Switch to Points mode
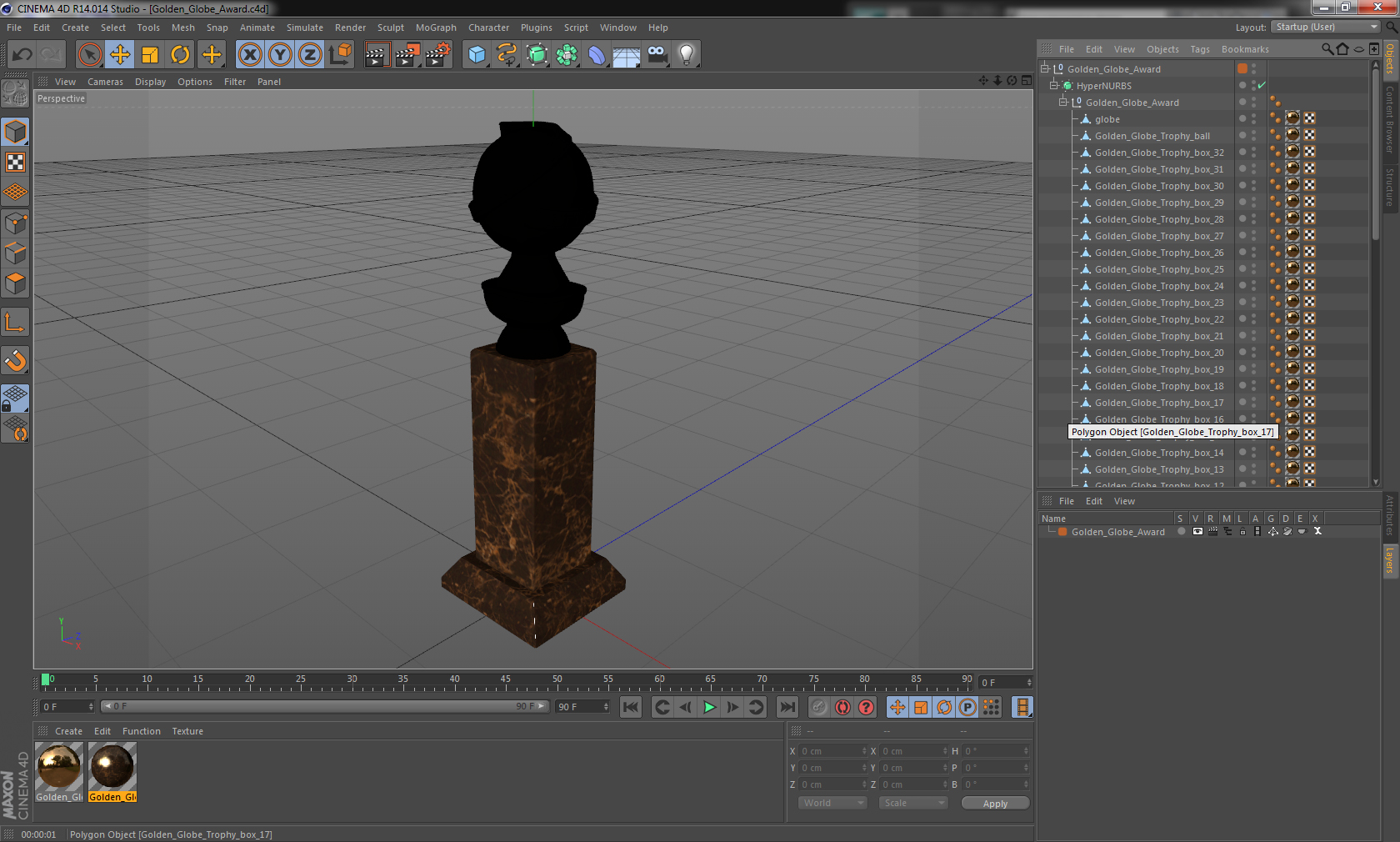1400x842 pixels. (15, 223)
